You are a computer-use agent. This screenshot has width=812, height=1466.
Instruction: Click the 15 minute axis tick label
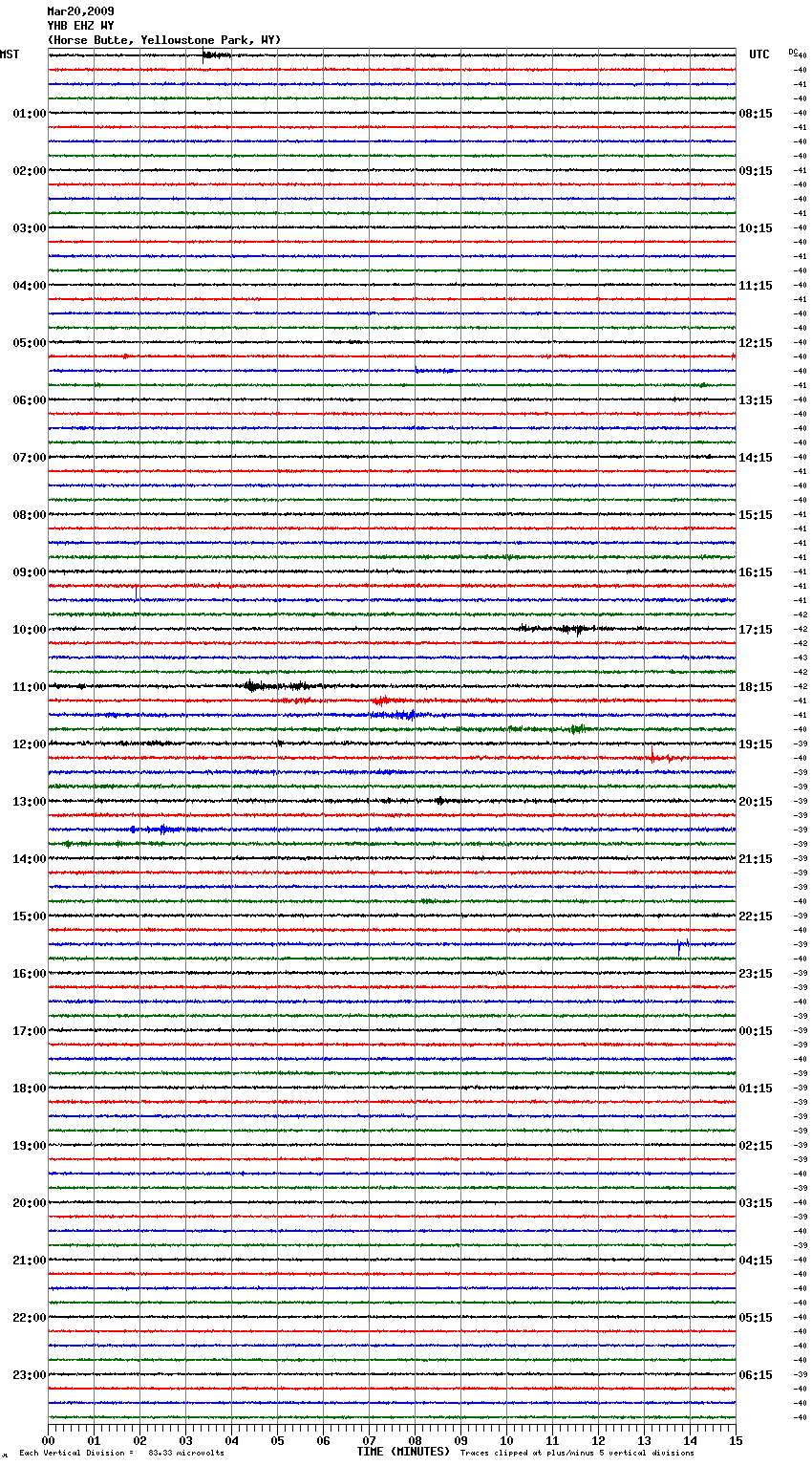tap(735, 1440)
